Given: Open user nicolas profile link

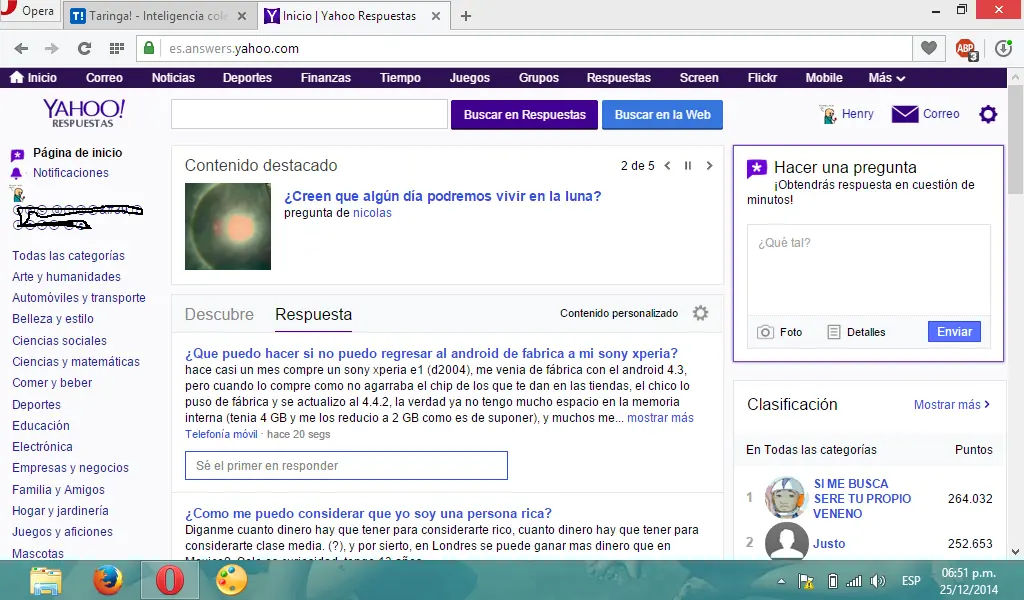Looking at the screenshot, I should point(372,213).
